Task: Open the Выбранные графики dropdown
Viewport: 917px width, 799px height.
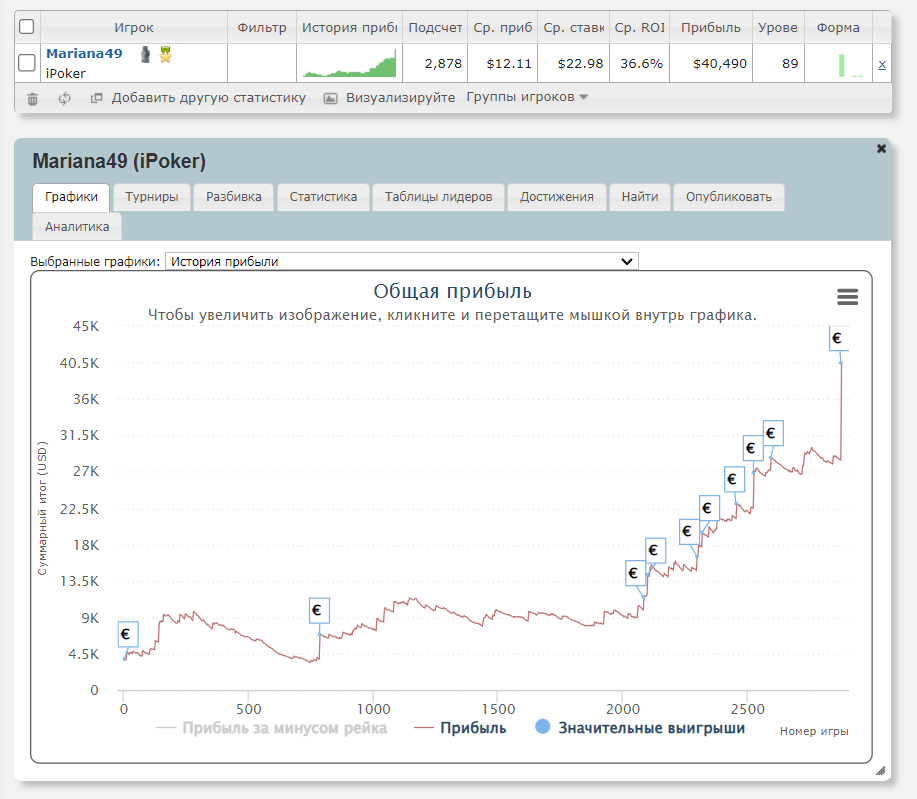Action: coord(401,261)
